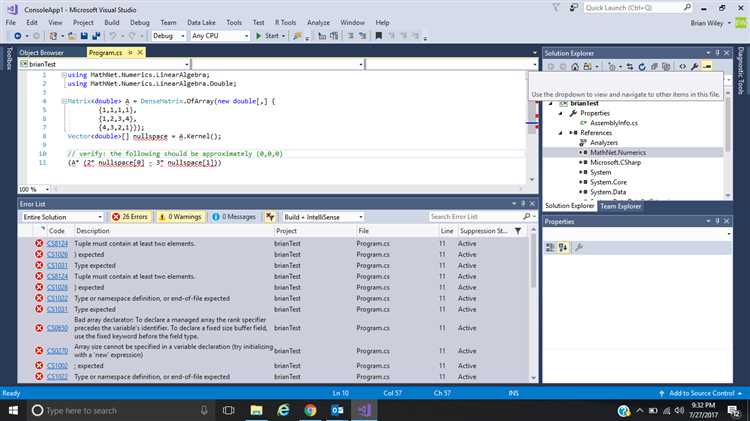Open the File menu
This screenshot has height=421, width=750.
(11, 22)
